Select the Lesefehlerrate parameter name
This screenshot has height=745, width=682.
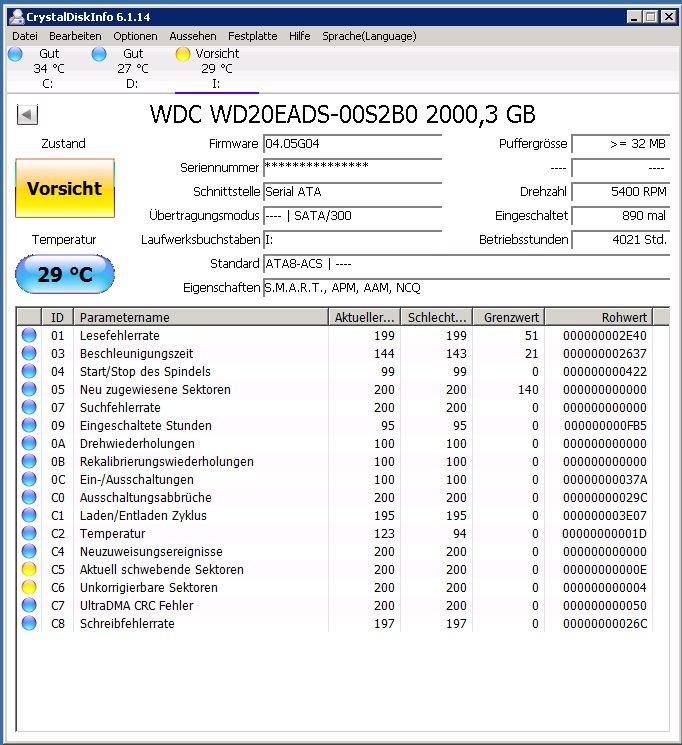click(x=119, y=335)
